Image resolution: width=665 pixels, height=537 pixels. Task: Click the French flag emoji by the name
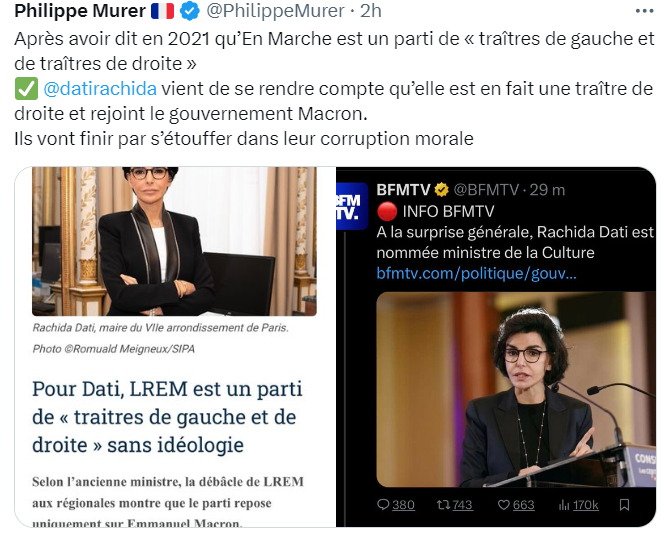pos(162,11)
